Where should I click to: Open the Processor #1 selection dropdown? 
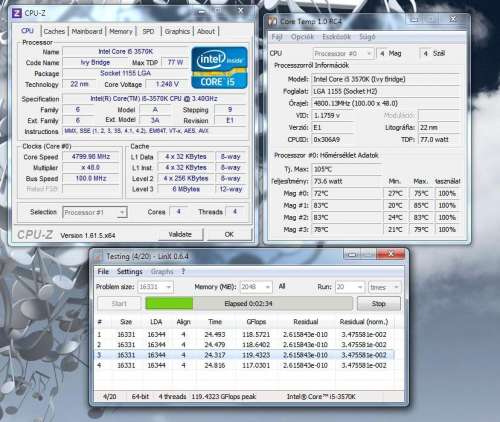pyautogui.click(x=95, y=212)
